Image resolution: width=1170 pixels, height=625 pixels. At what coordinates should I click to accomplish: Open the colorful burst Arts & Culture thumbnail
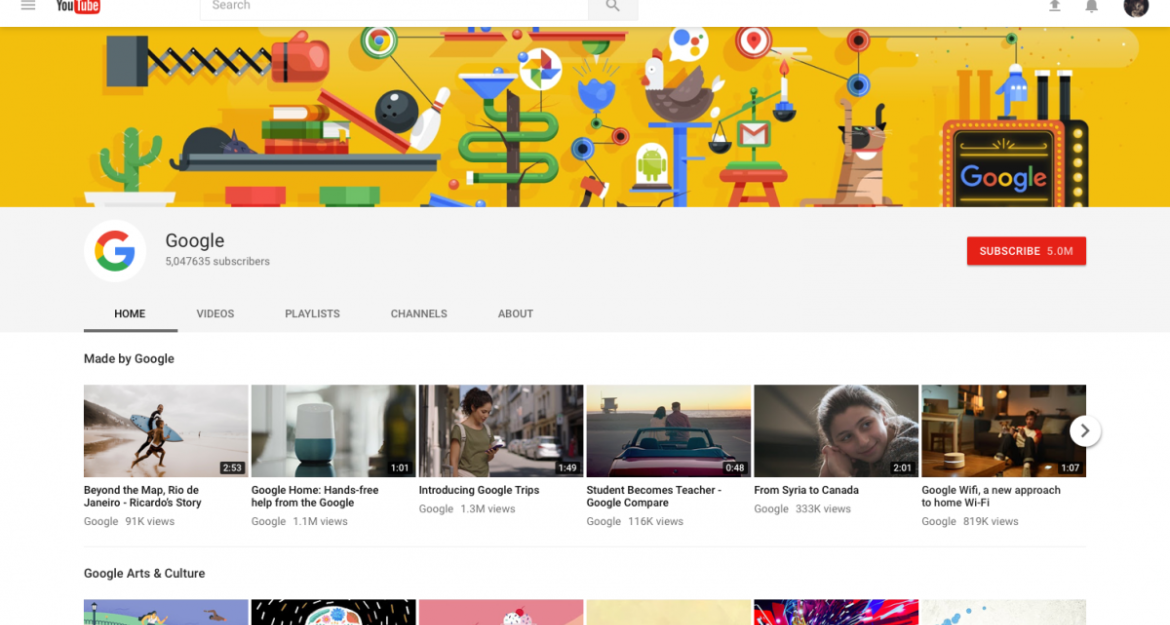tap(836, 612)
